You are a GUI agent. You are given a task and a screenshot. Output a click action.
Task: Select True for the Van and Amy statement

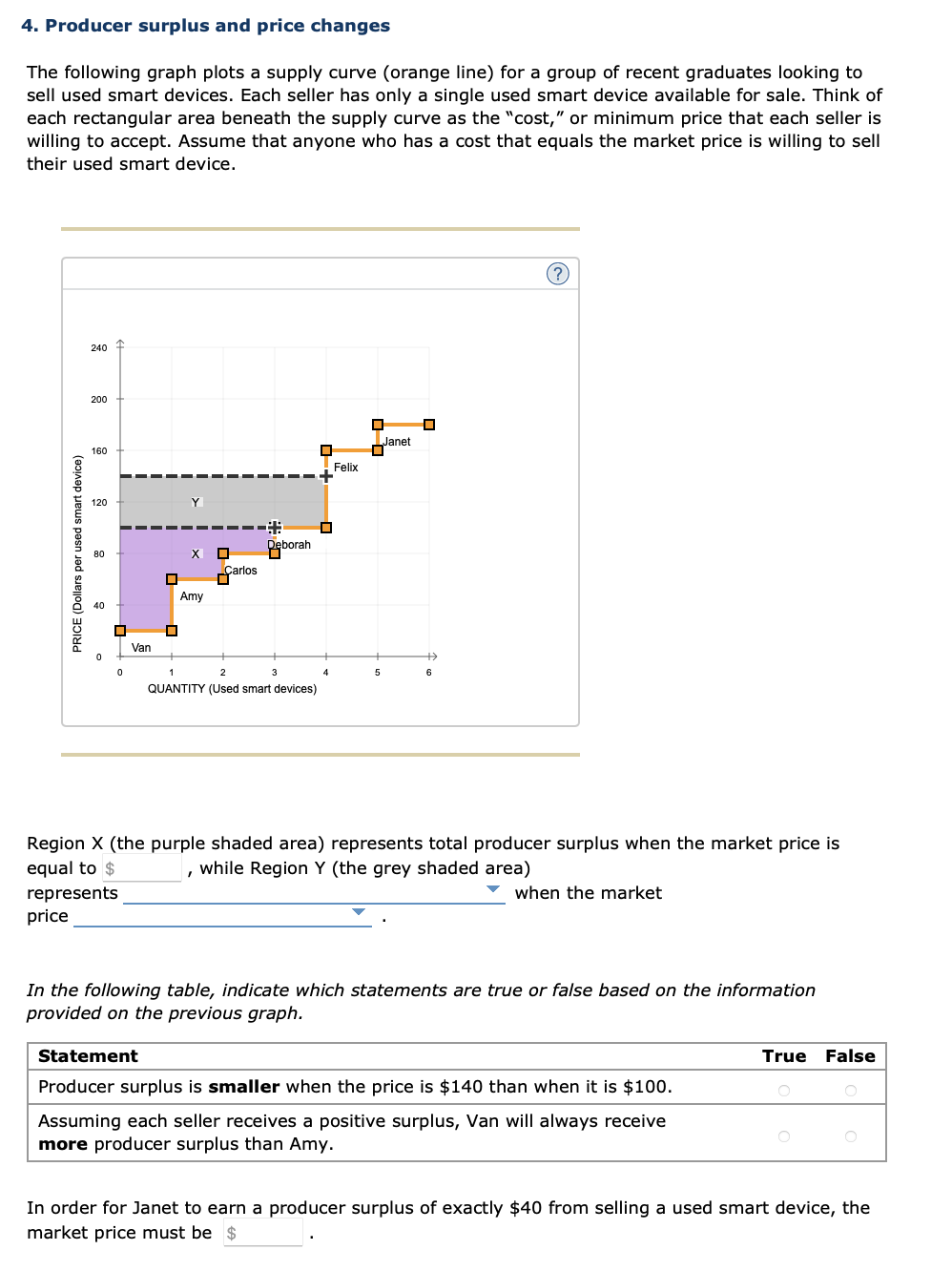click(x=784, y=1135)
